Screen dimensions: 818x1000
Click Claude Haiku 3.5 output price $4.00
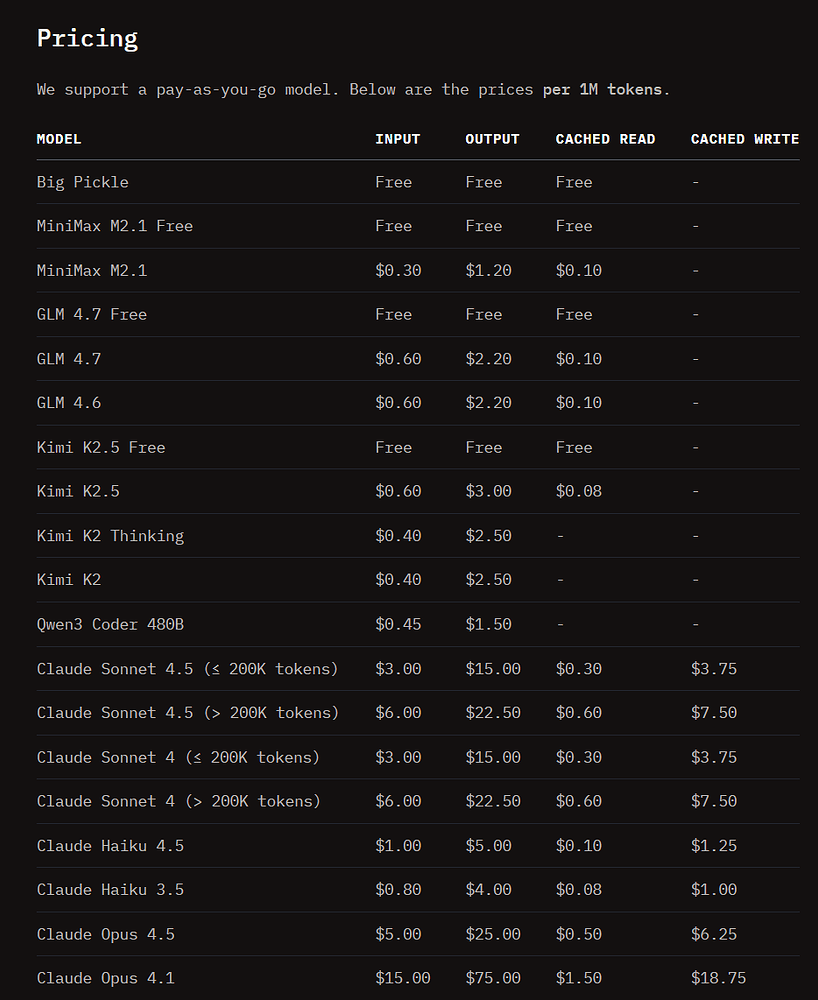coord(488,890)
